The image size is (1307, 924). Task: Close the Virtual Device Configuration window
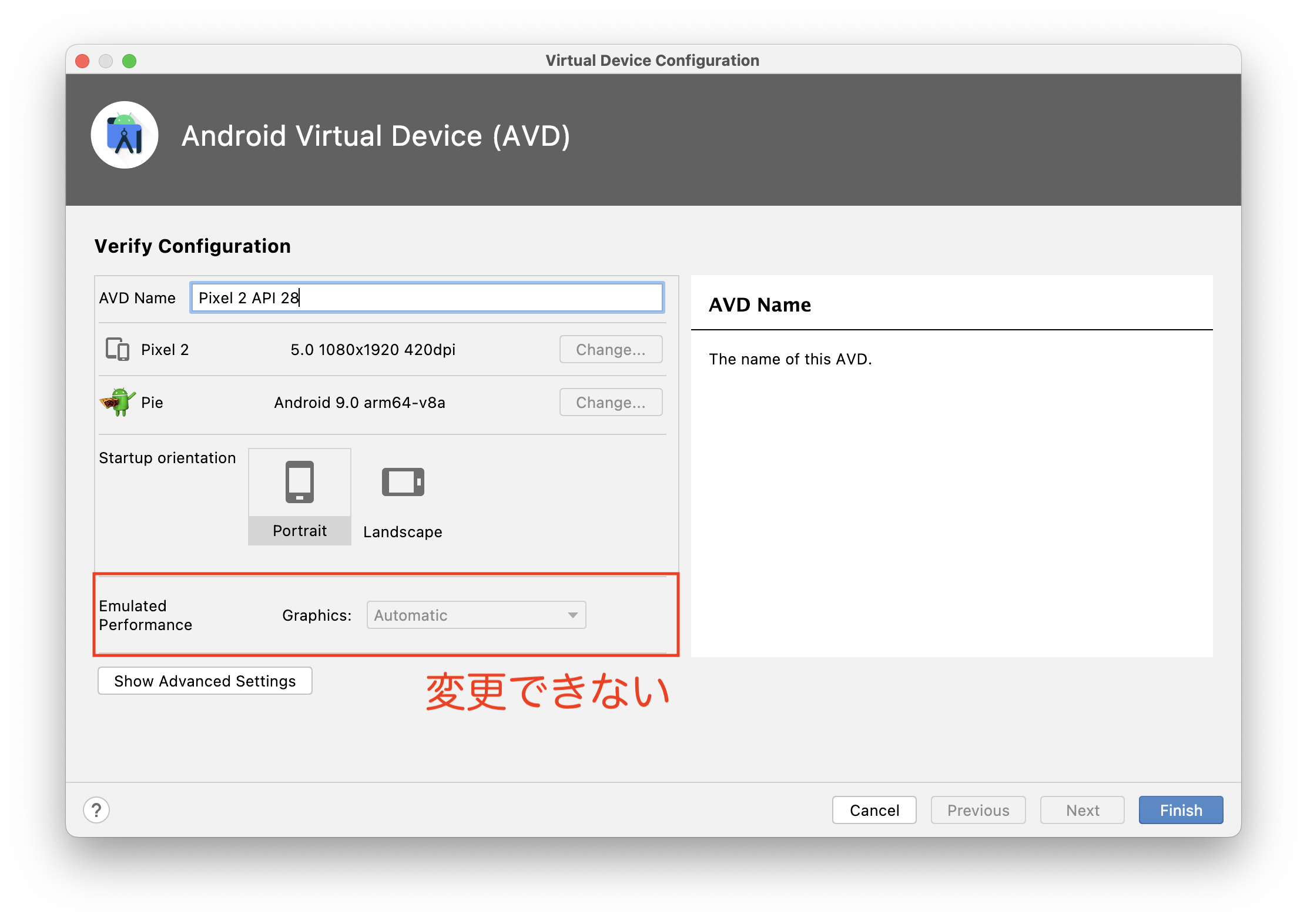(82, 61)
